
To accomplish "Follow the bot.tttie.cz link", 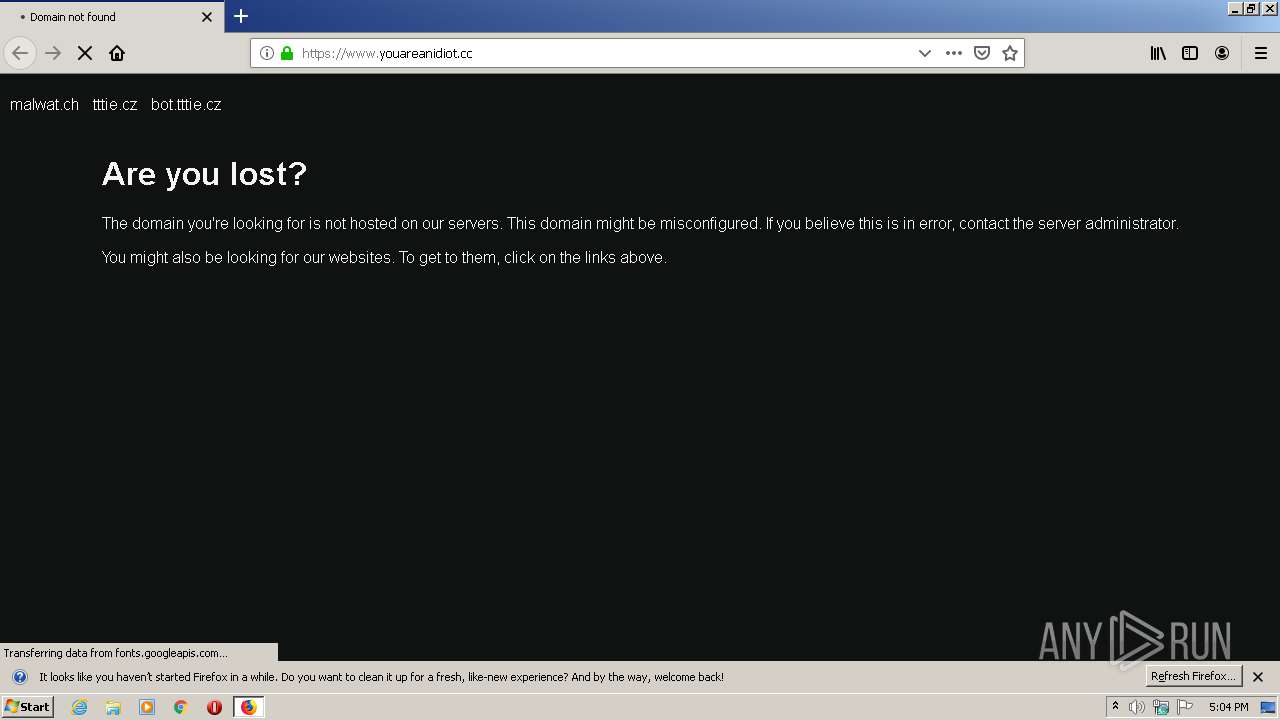I will pyautogui.click(x=186, y=104).
